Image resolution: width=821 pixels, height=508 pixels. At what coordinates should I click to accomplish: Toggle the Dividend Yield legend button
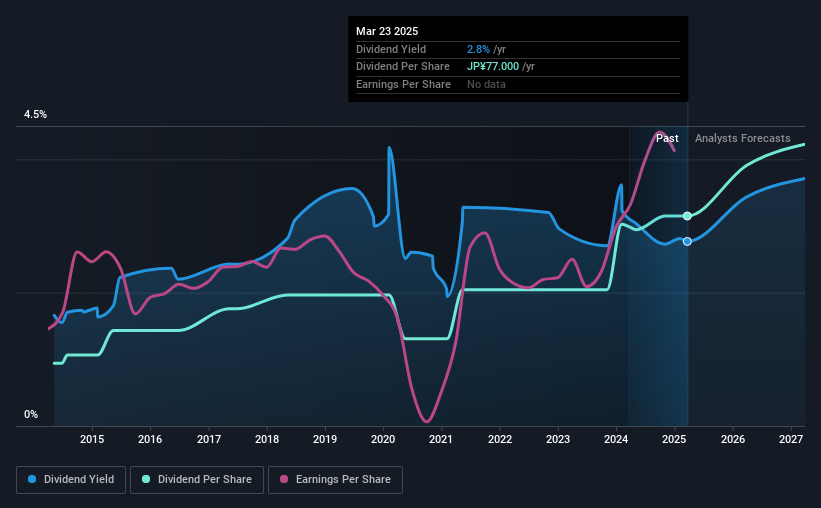pos(71,480)
